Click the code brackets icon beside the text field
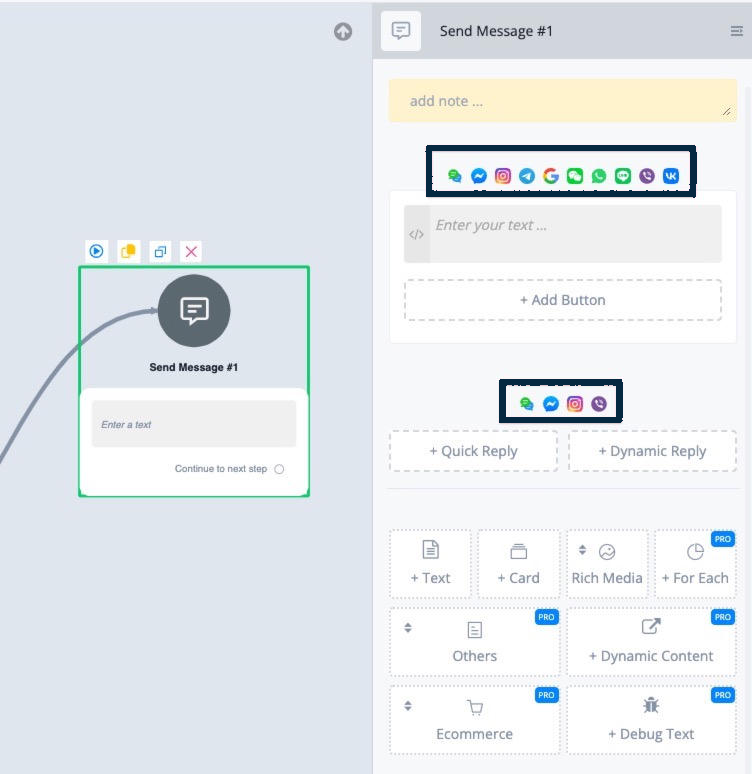Viewport: 752px width, 774px height. (x=416, y=234)
